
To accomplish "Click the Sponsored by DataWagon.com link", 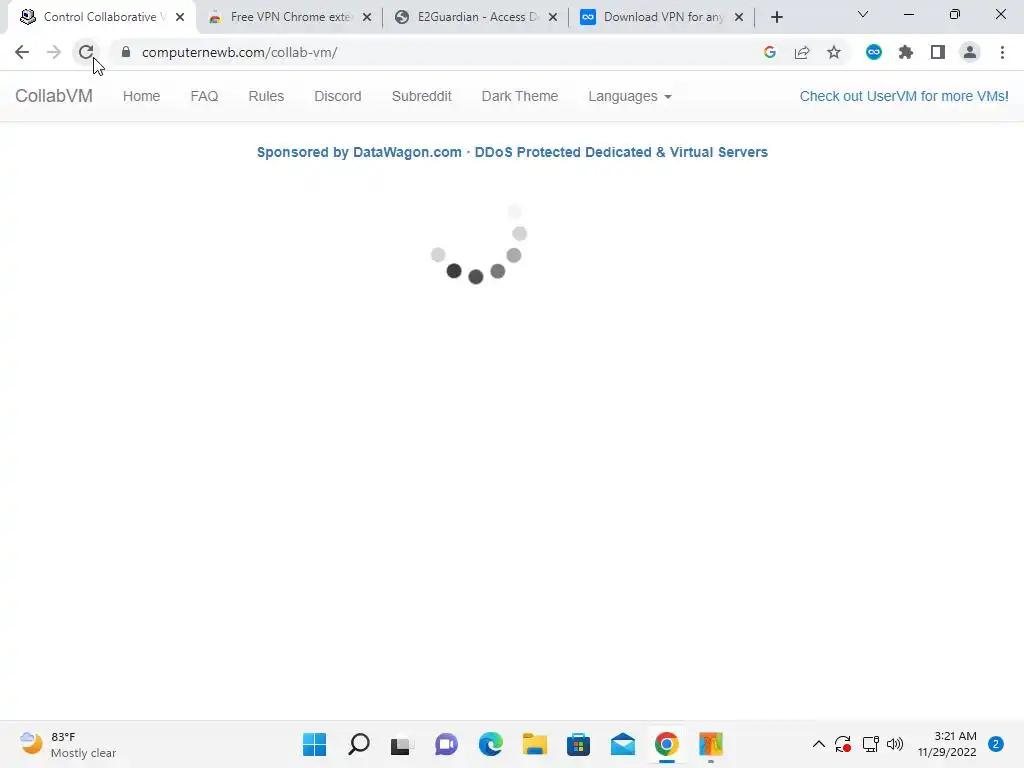I will pos(512,152).
